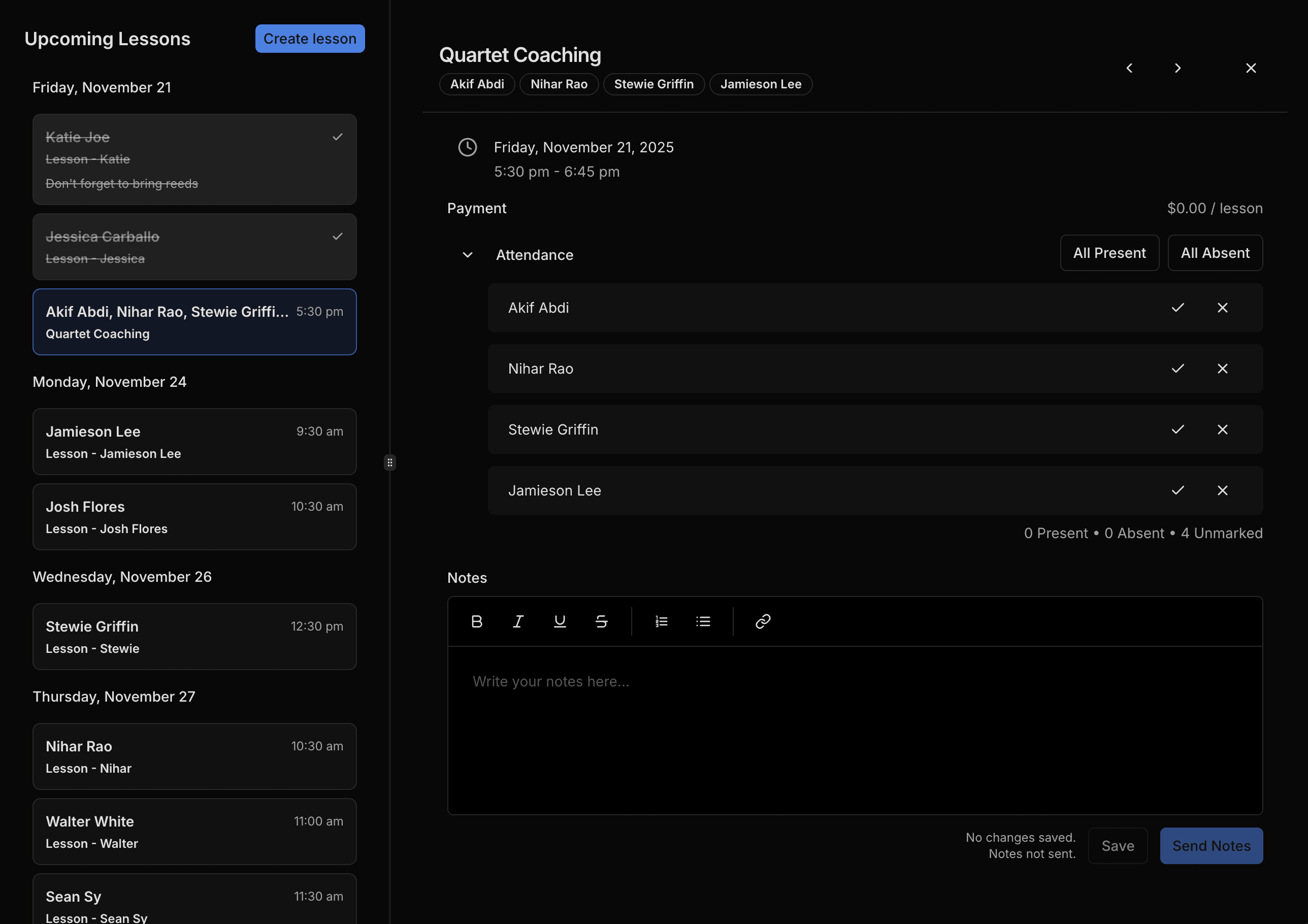Click the Create lesson button
The width and height of the screenshot is (1308, 924).
[x=310, y=38]
